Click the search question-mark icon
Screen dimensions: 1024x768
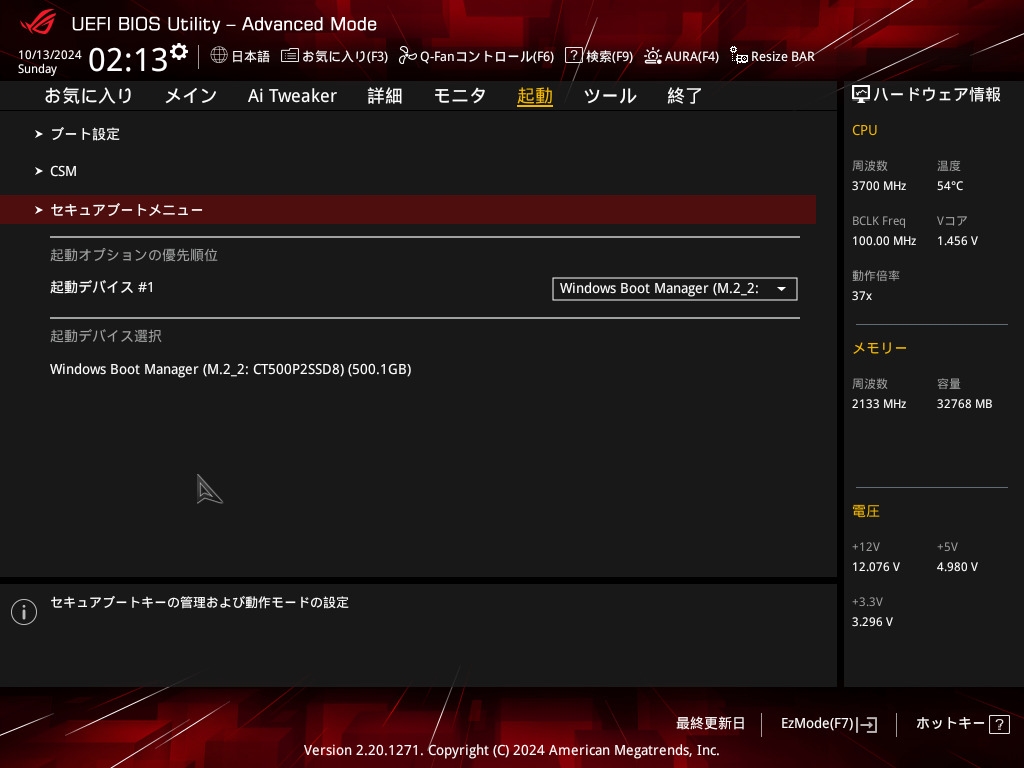[573, 55]
